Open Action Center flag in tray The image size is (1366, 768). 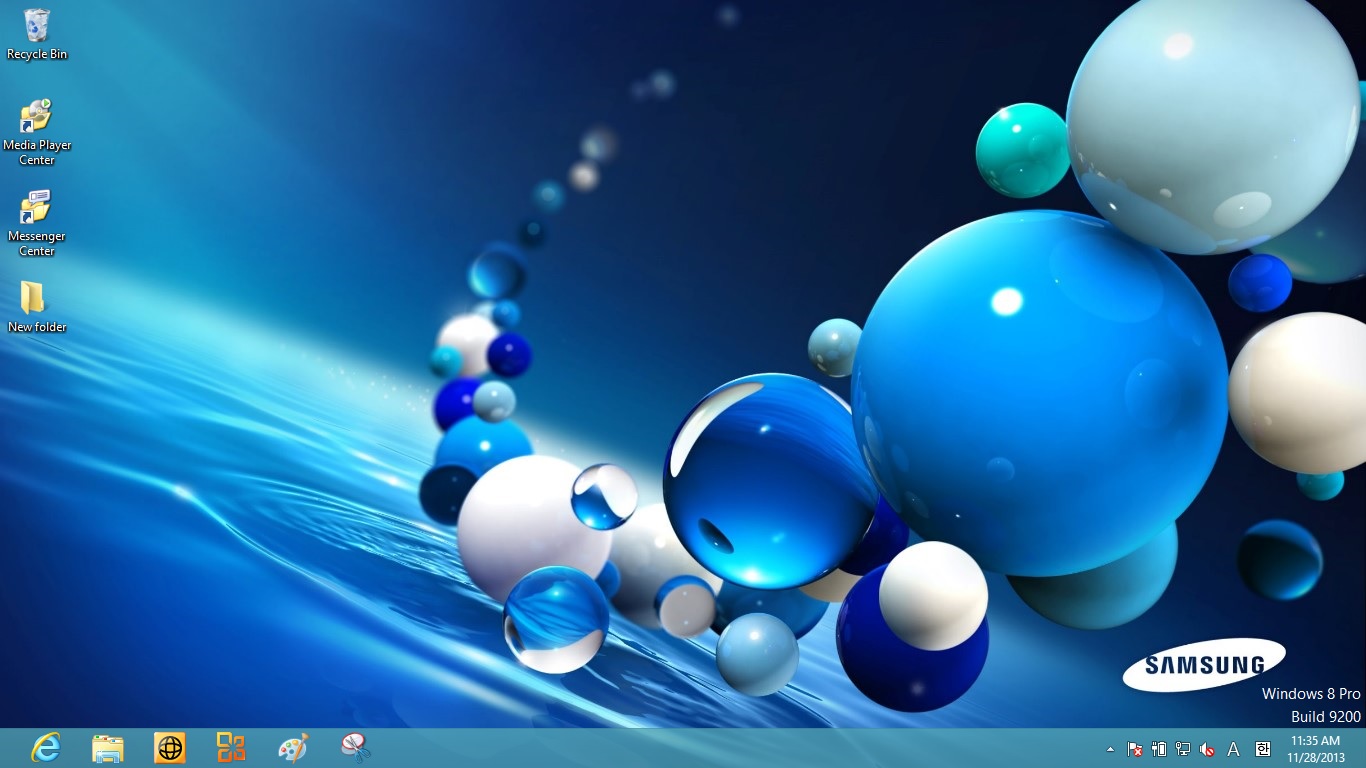[x=1135, y=748]
